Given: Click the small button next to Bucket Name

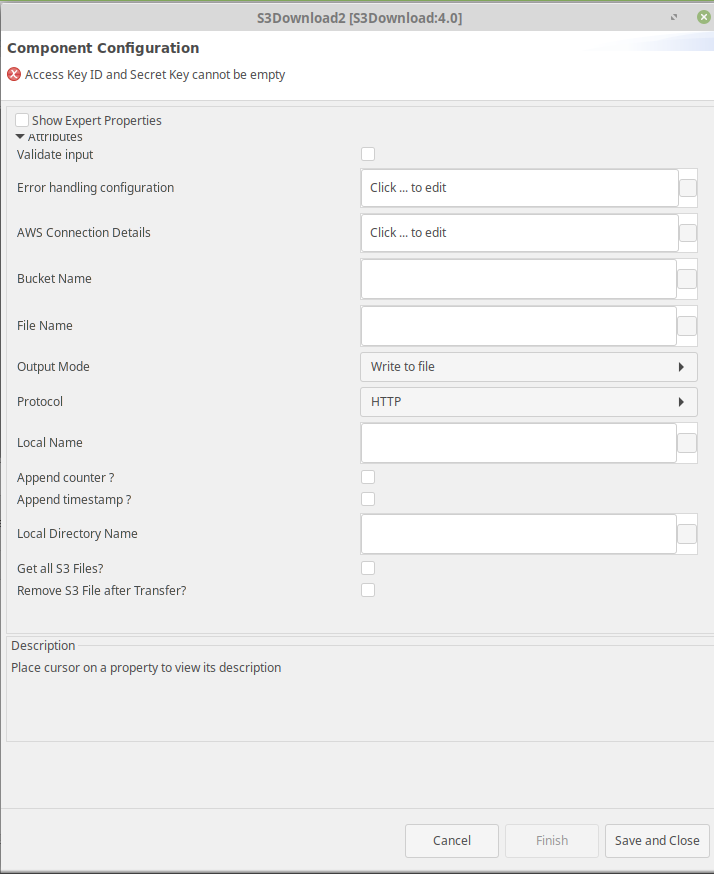Looking at the screenshot, I should pos(687,279).
